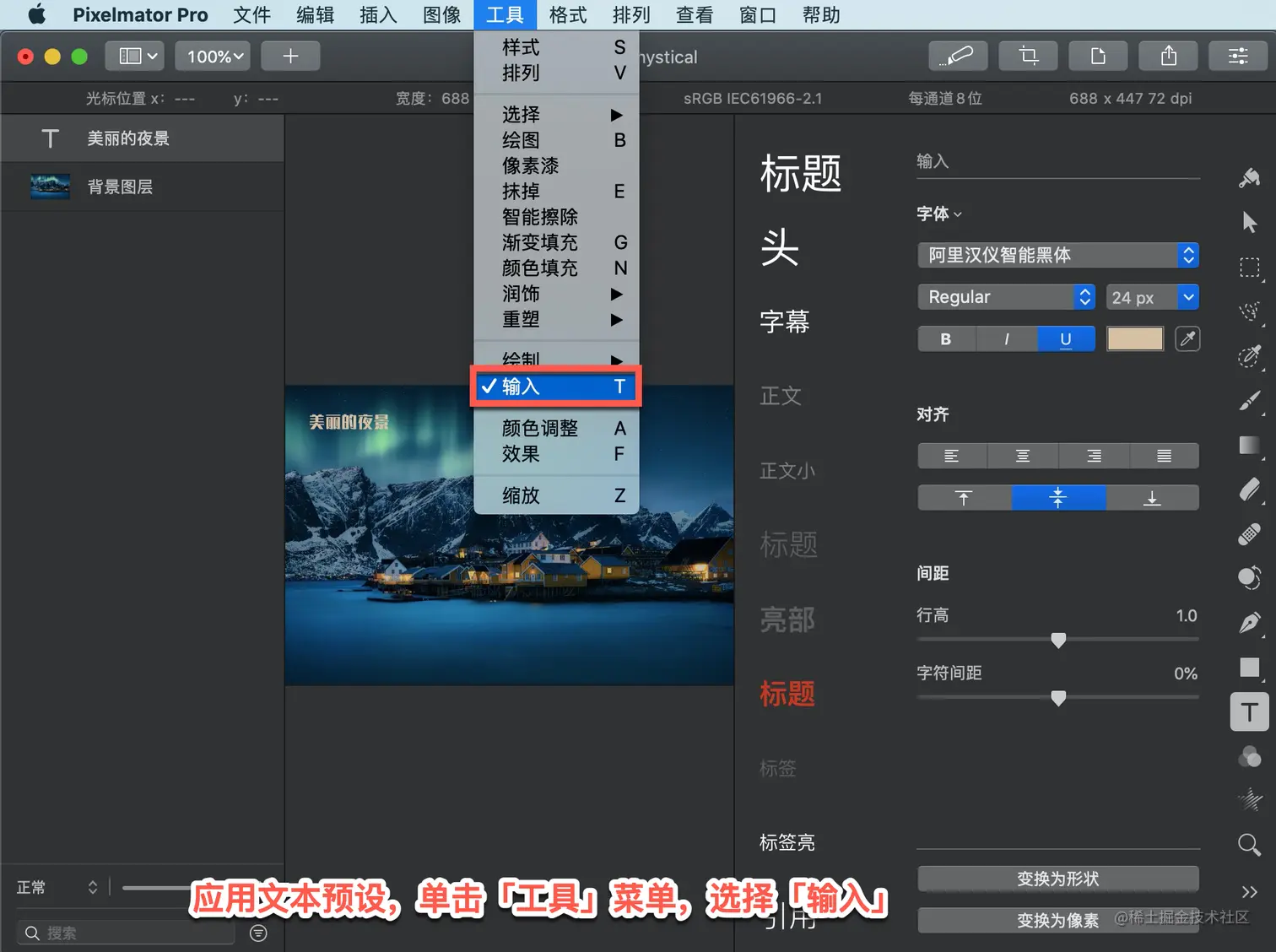Viewport: 1276px width, 952px height.
Task: Select the Shape square tool
Action: (1250, 667)
